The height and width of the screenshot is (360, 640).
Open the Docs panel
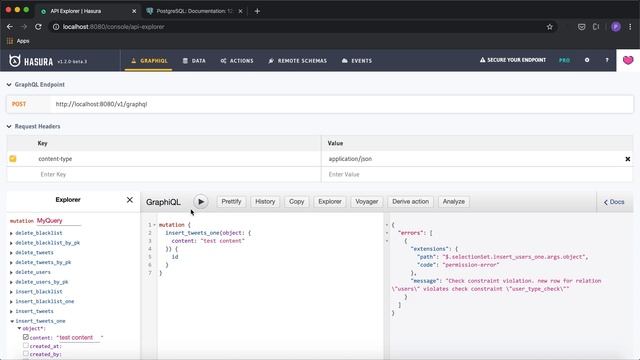click(614, 202)
